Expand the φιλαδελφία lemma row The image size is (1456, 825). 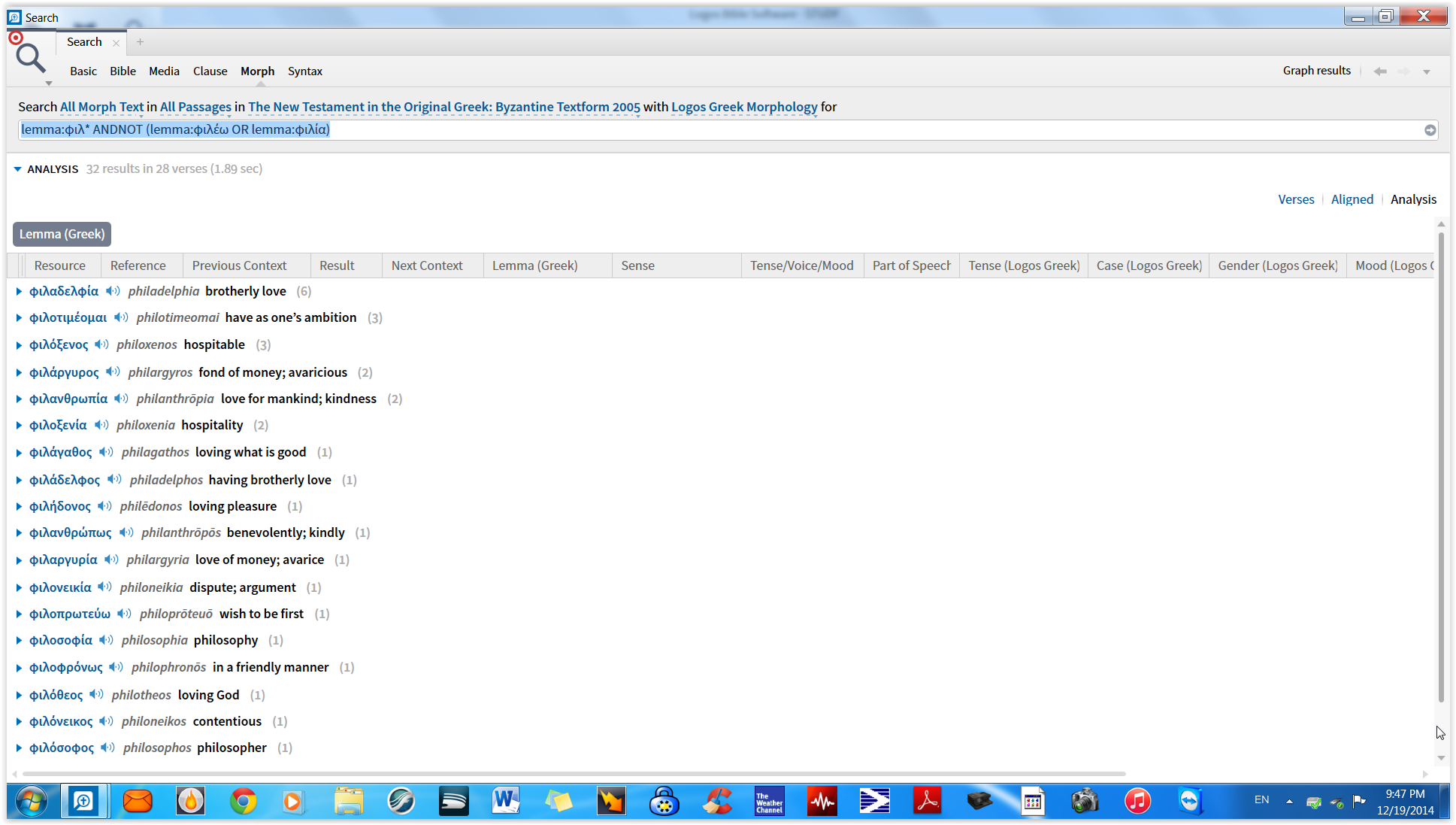(19, 291)
